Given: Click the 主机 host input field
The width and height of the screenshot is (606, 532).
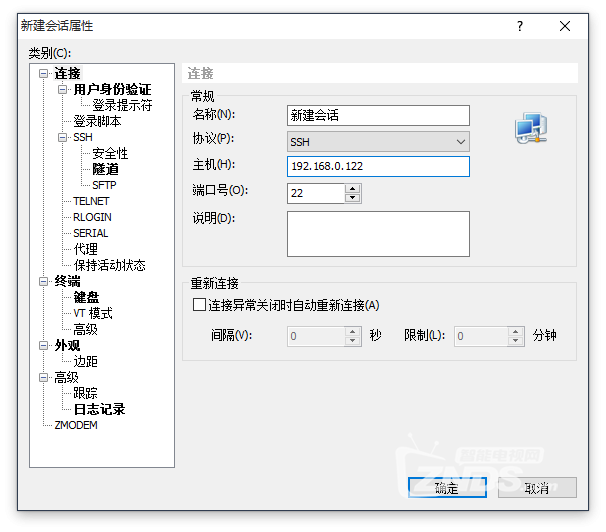Looking at the screenshot, I should (377, 166).
